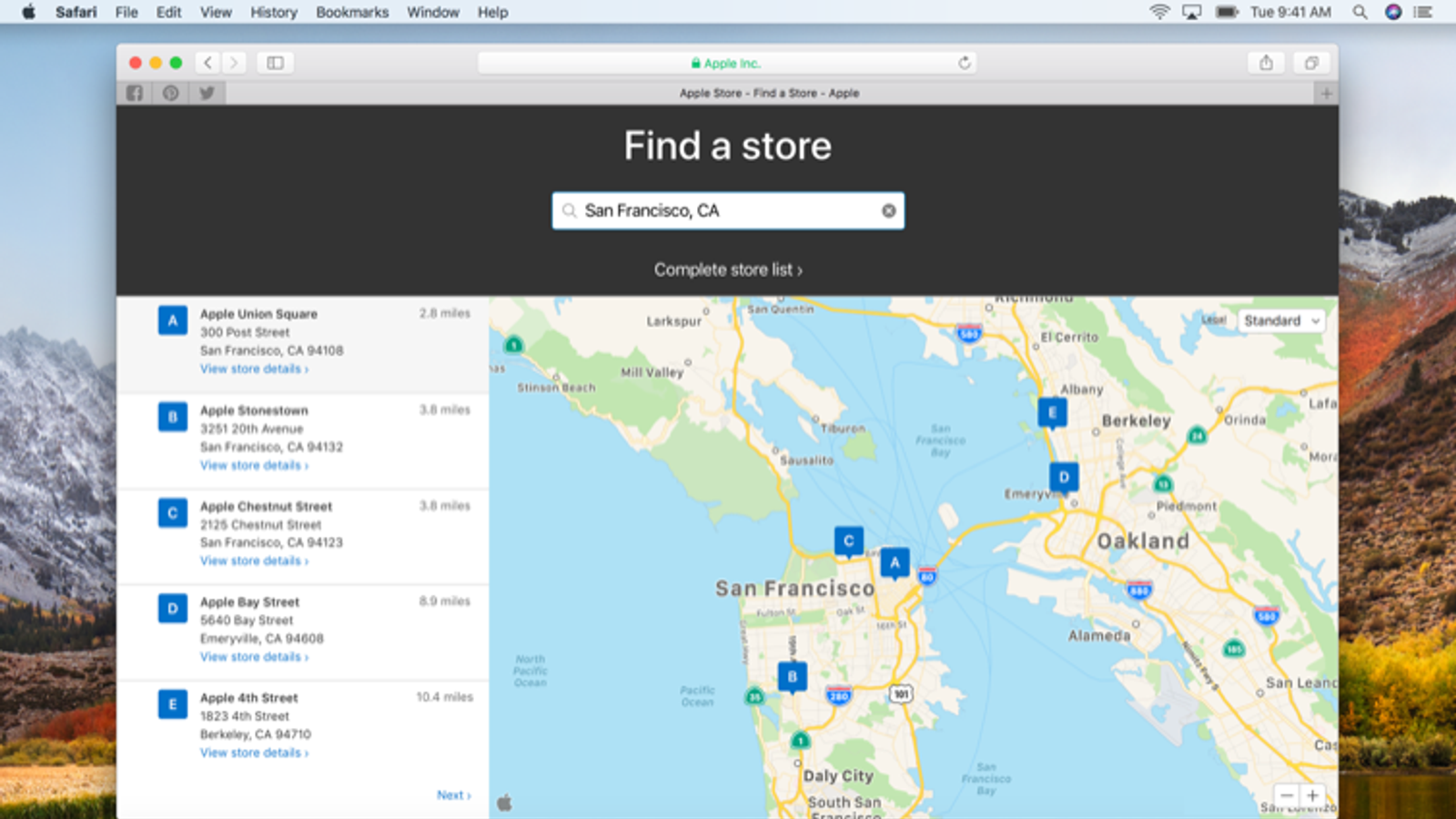Go to Next page of stores
Image resolution: width=1456 pixels, height=819 pixels.
tap(453, 795)
